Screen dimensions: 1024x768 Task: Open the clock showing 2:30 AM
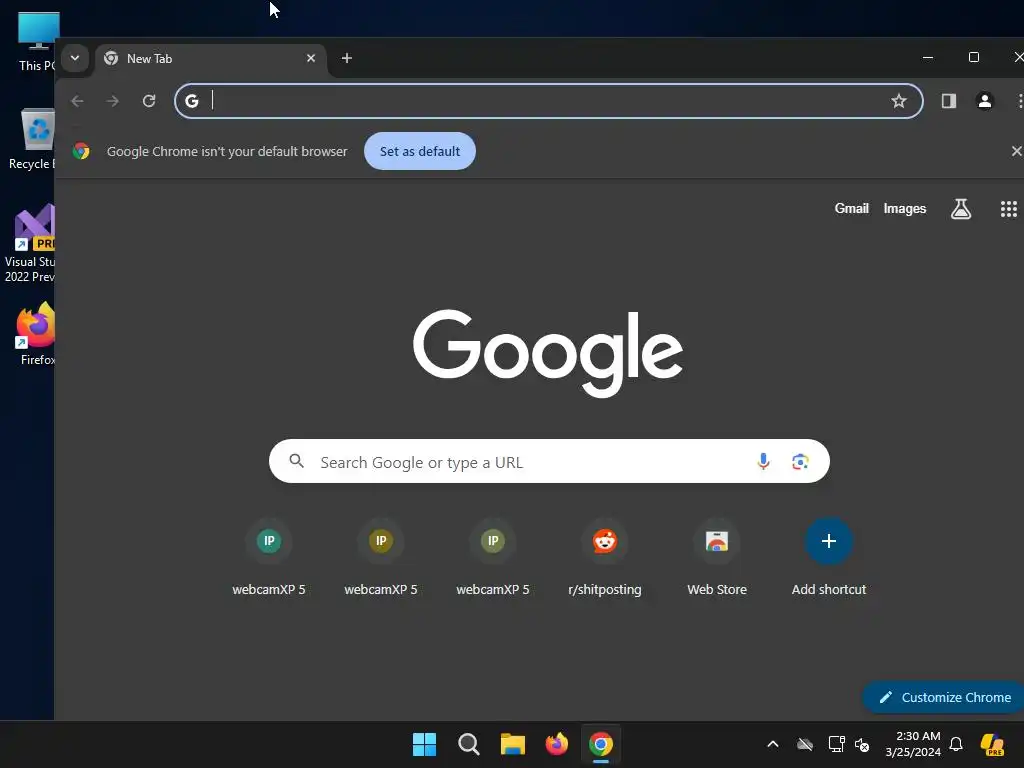click(x=913, y=744)
